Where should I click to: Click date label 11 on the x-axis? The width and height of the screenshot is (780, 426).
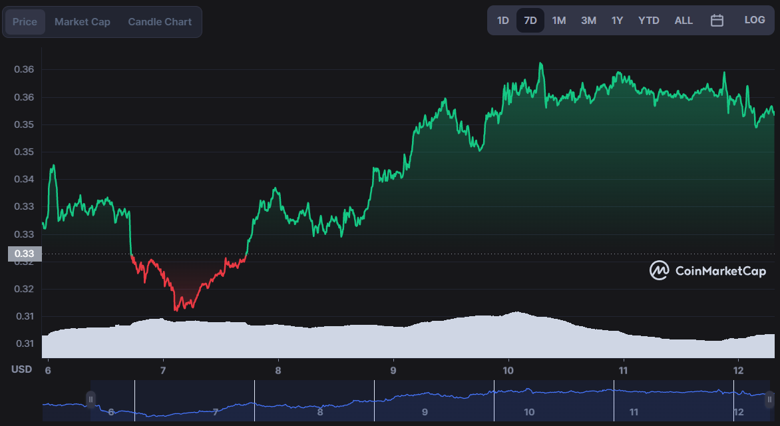623,370
